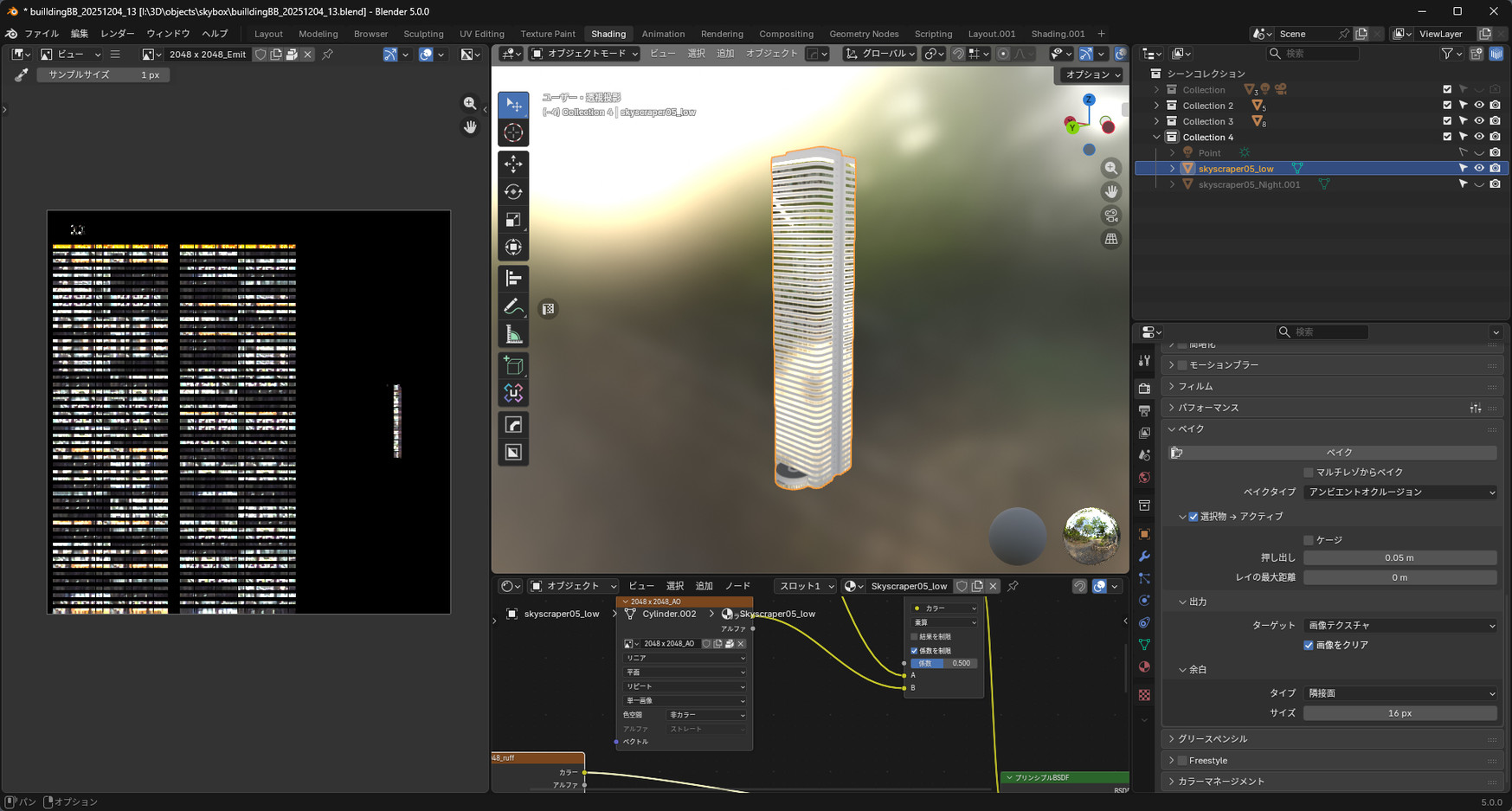Click the Add Cube tool
This screenshot has width=1512, height=811.
513,365
